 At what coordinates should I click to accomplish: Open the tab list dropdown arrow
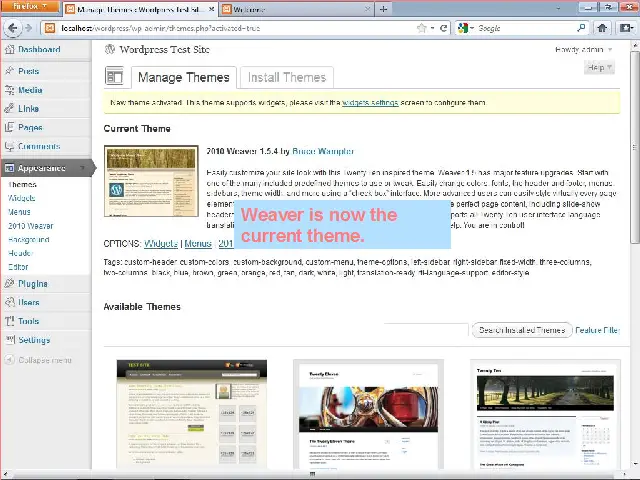558,9
